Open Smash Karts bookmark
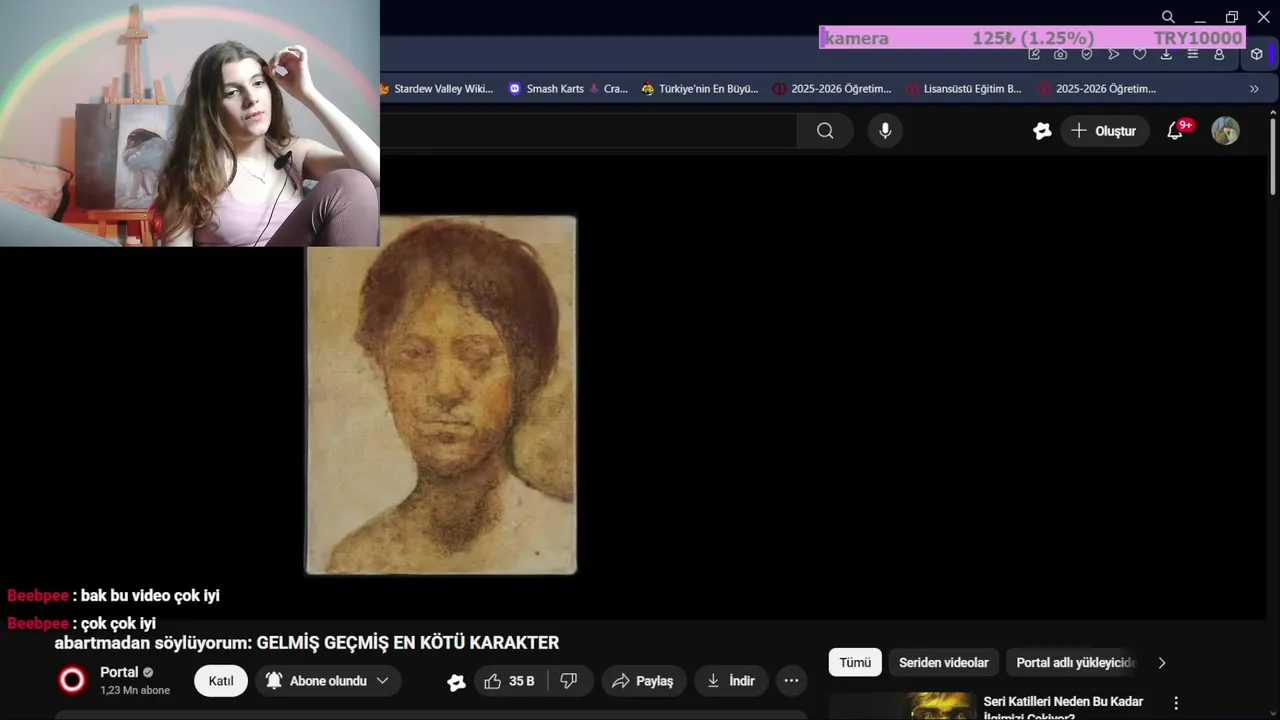Image resolution: width=1280 pixels, height=720 pixels. coord(568,89)
